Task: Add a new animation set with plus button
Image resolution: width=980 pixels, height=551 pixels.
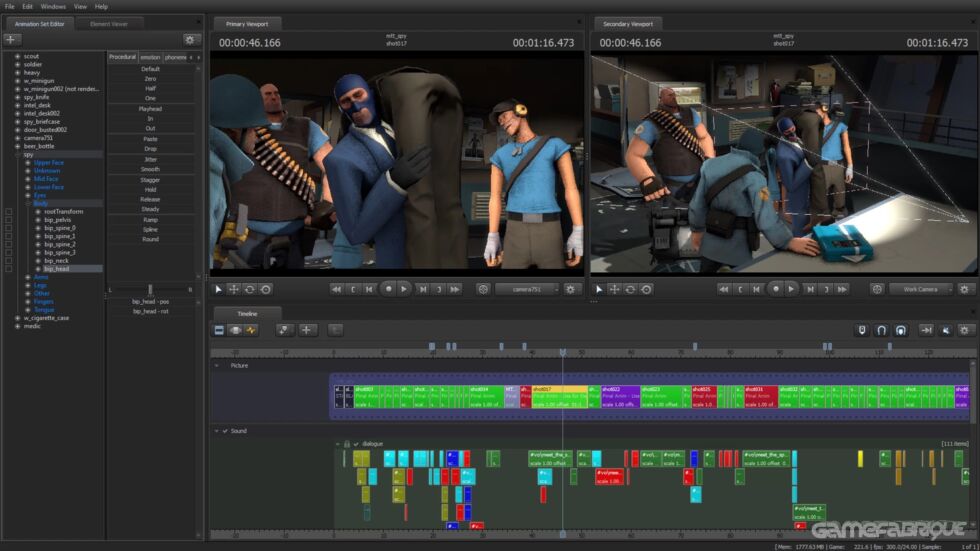Action: tap(11, 39)
